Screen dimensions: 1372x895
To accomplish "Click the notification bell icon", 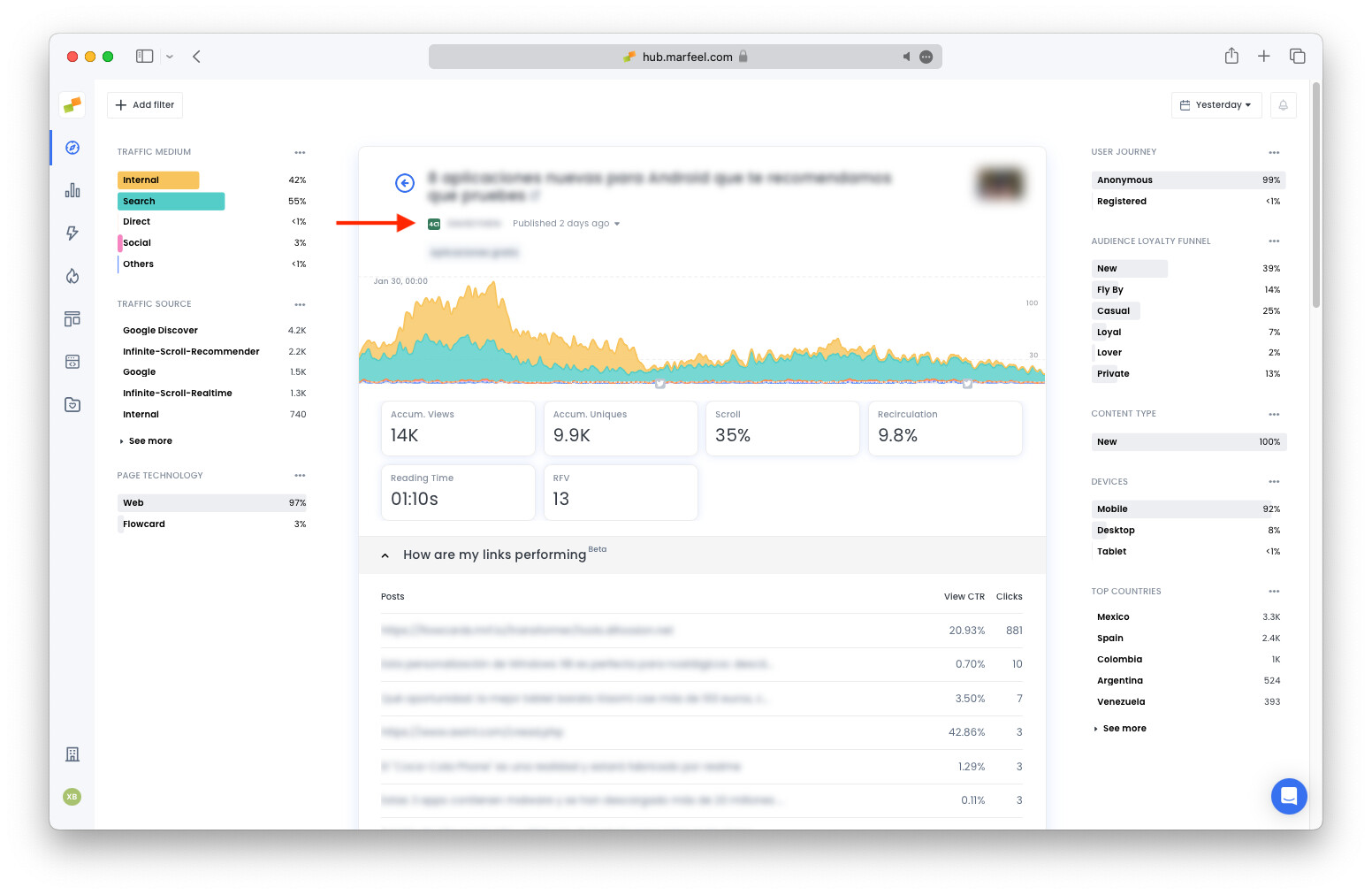I will (x=1283, y=105).
